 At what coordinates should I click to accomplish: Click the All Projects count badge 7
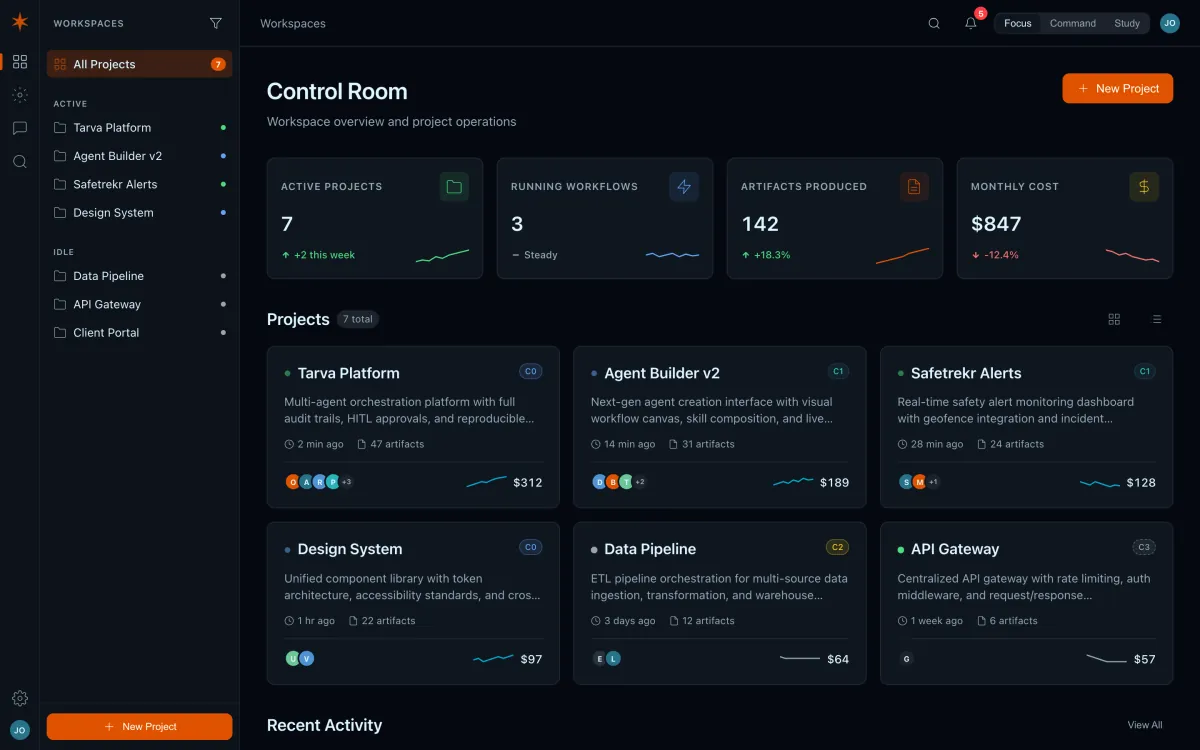(x=218, y=64)
